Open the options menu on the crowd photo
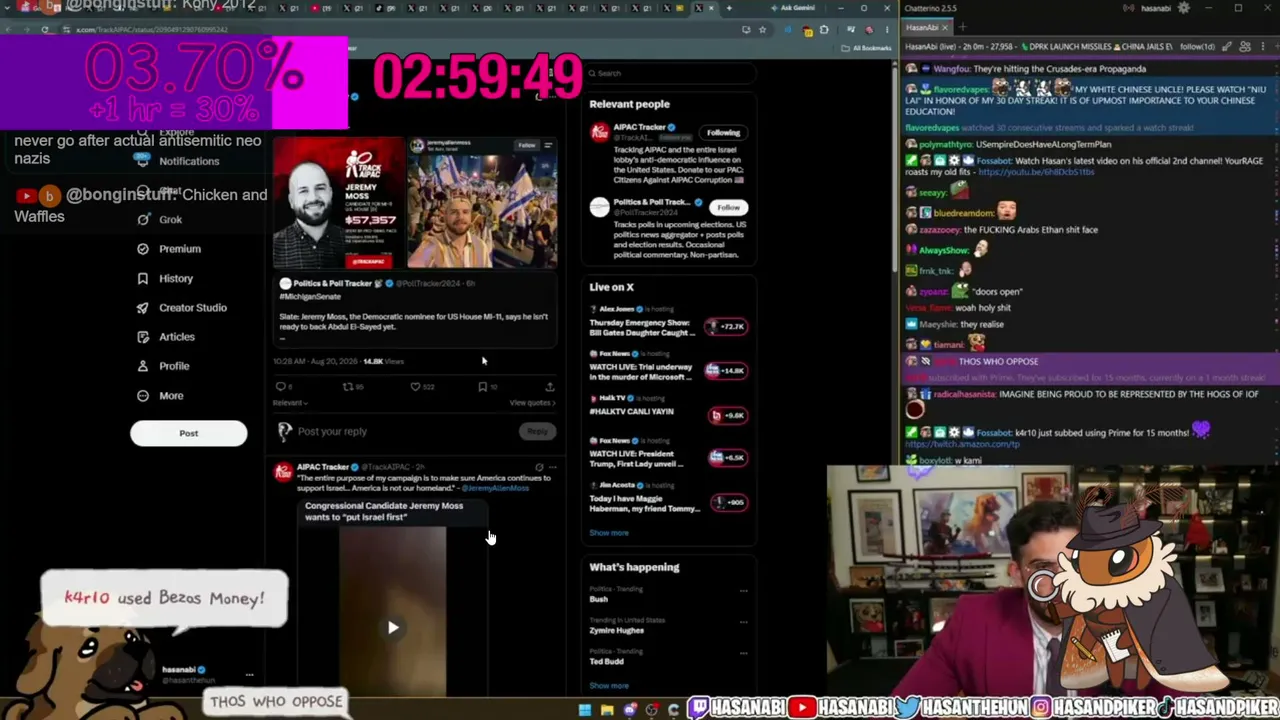 coord(548,146)
